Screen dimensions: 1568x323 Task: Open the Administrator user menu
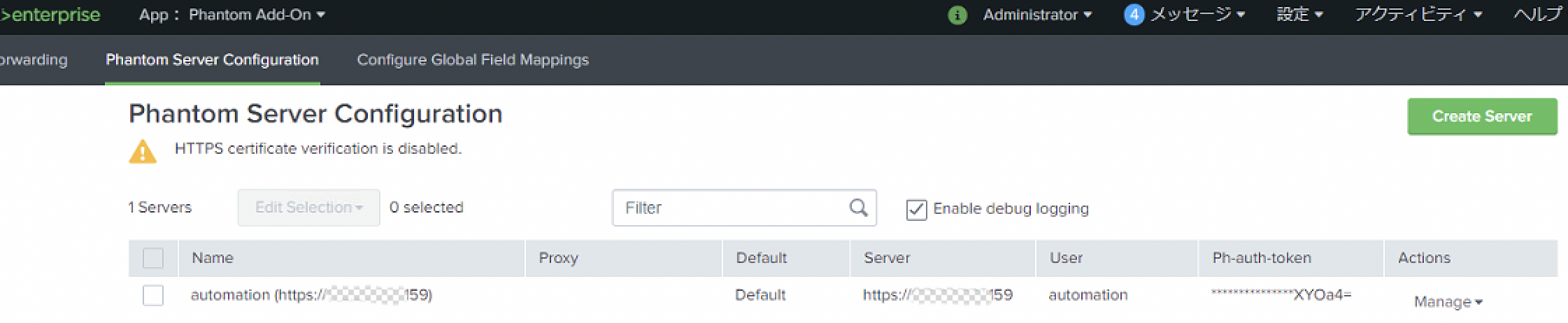[x=1037, y=15]
